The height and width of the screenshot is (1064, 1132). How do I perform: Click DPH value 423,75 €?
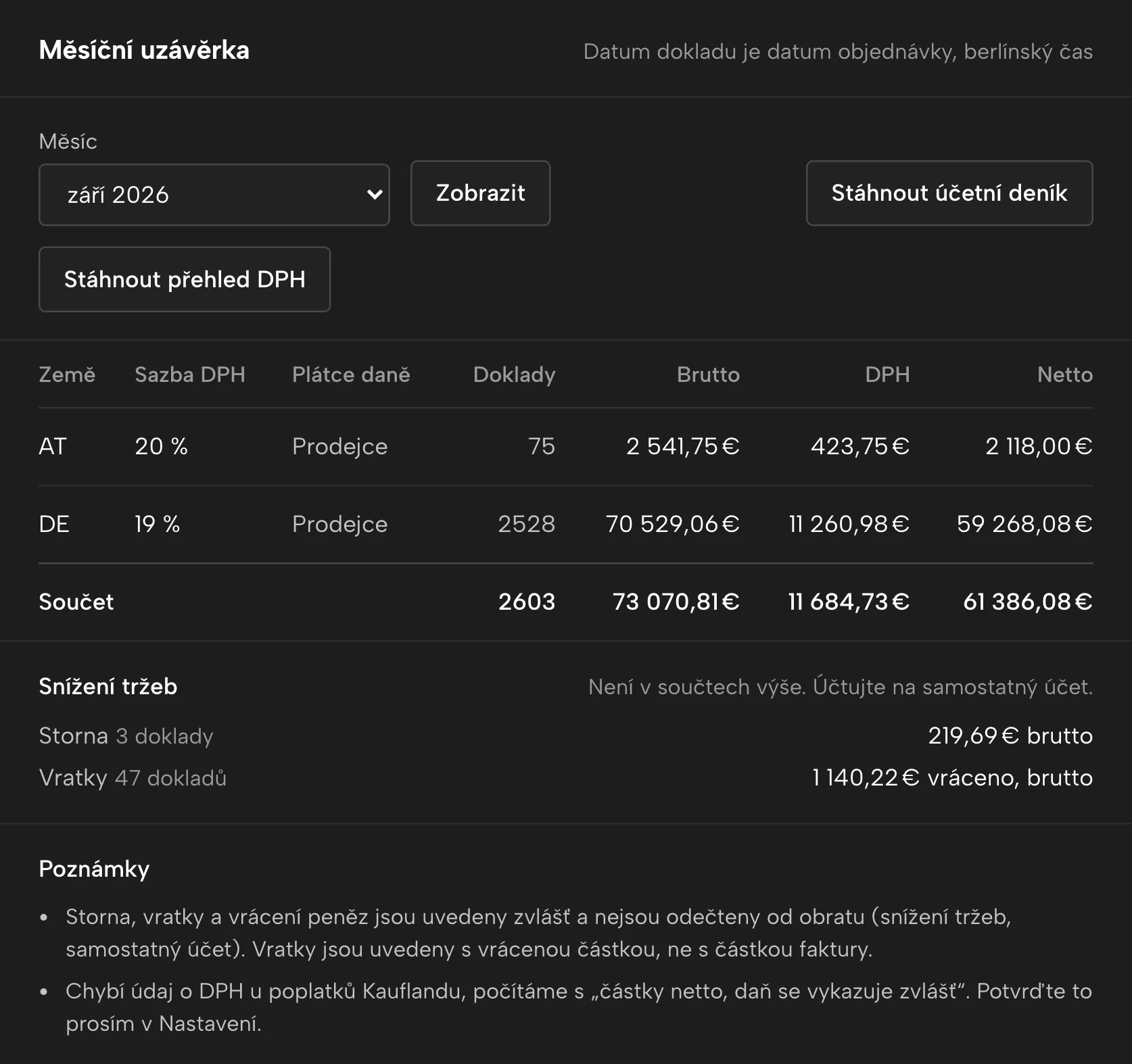pyautogui.click(x=859, y=446)
